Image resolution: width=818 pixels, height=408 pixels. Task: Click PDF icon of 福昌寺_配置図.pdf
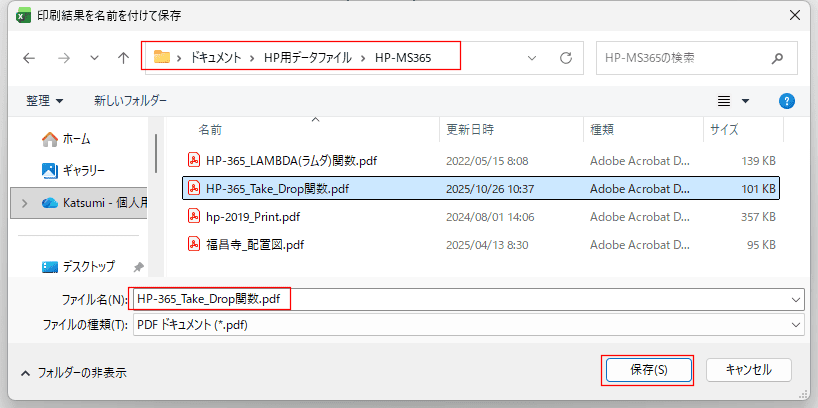click(x=194, y=244)
